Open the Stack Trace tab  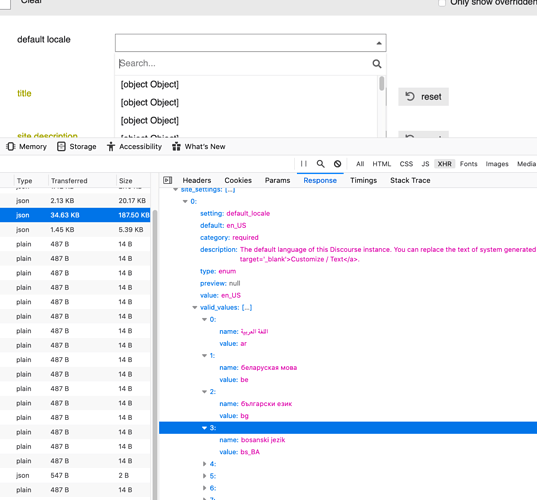[x=410, y=180]
